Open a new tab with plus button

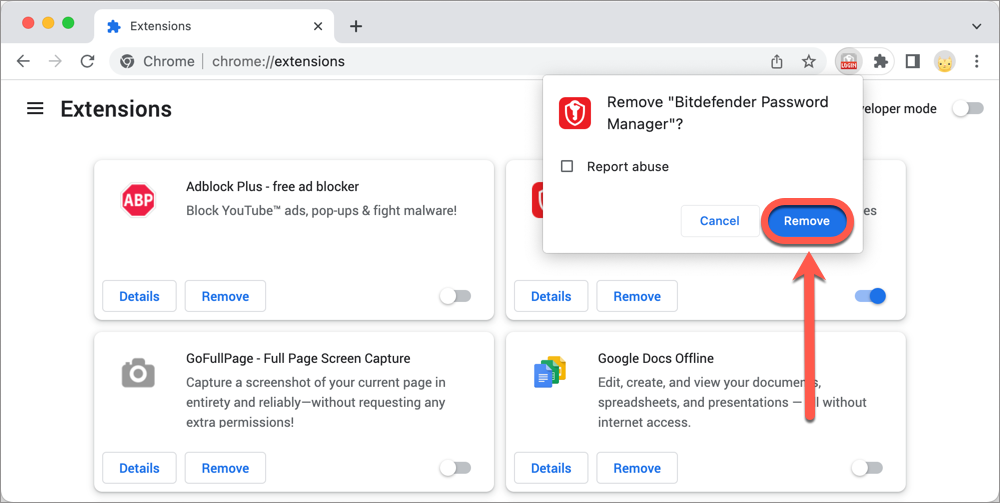356,26
